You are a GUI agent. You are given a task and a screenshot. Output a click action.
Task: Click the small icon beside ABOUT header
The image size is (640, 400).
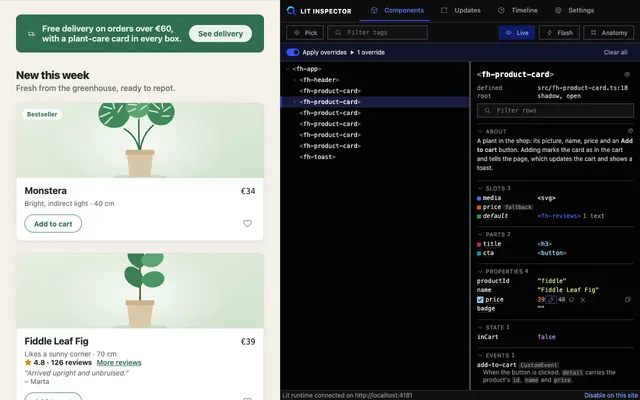point(630,131)
